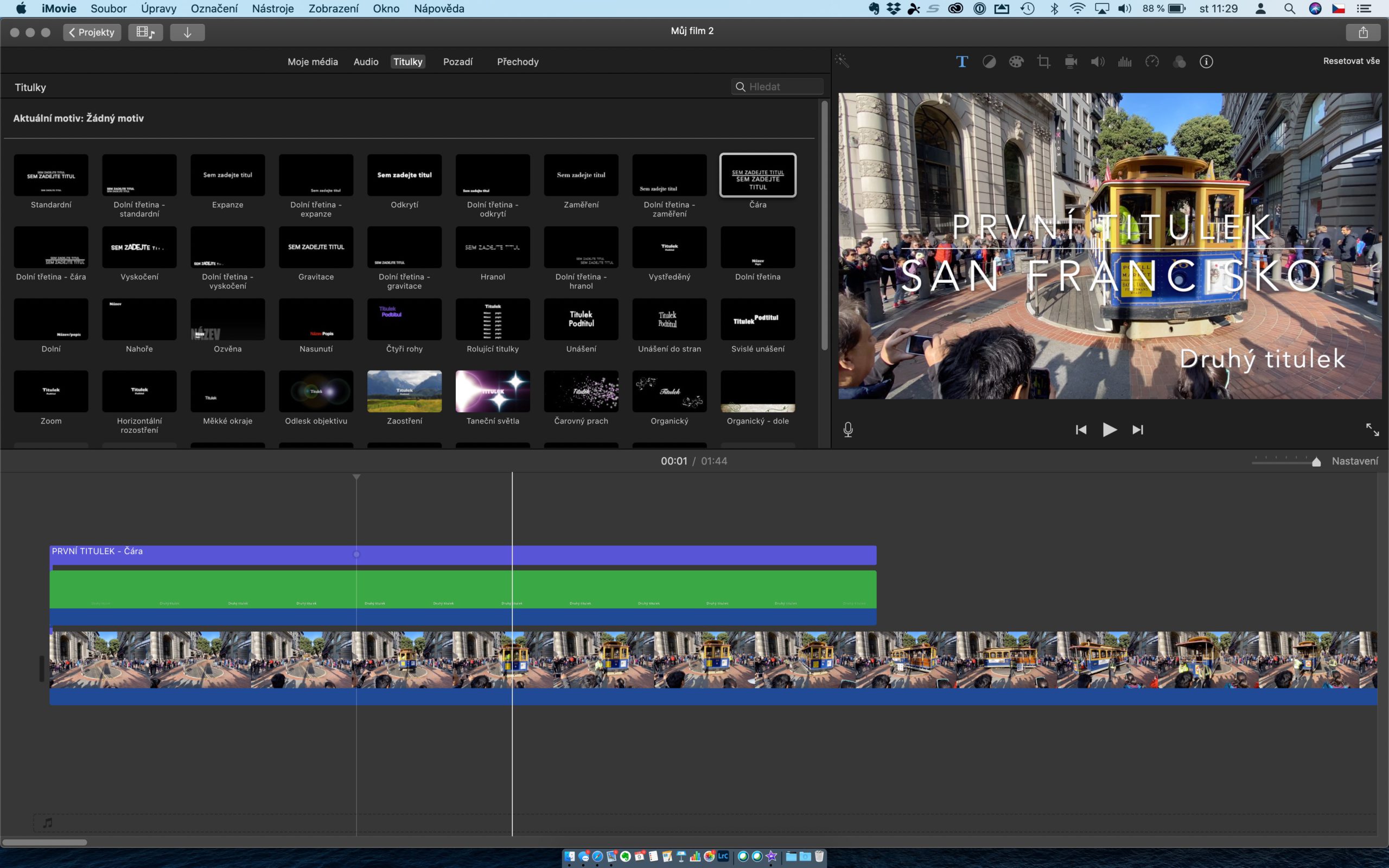Image resolution: width=1389 pixels, height=868 pixels.
Task: Open the Color Balance tool
Action: [989, 61]
